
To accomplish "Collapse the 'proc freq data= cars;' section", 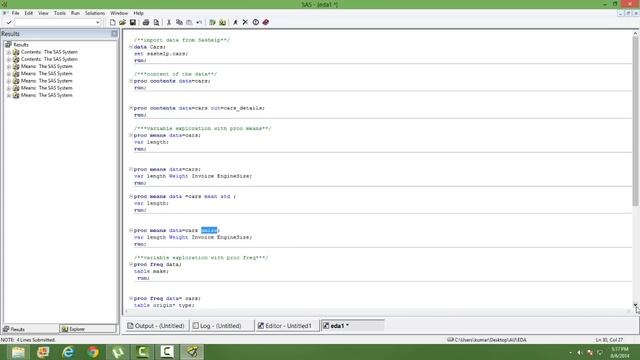I will [131, 298].
